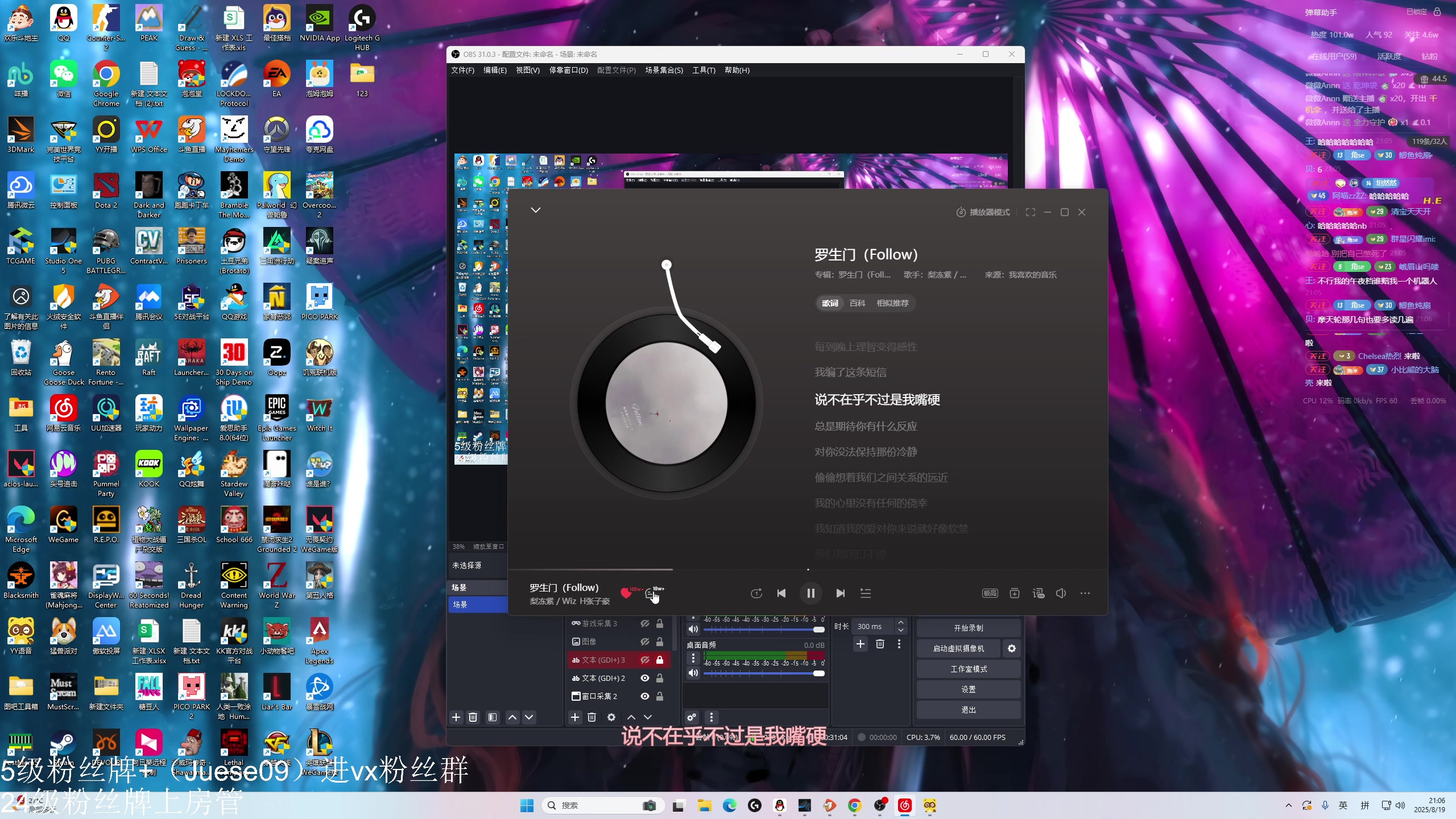Move scene up in OBS list
The height and width of the screenshot is (819, 1456).
click(x=512, y=717)
